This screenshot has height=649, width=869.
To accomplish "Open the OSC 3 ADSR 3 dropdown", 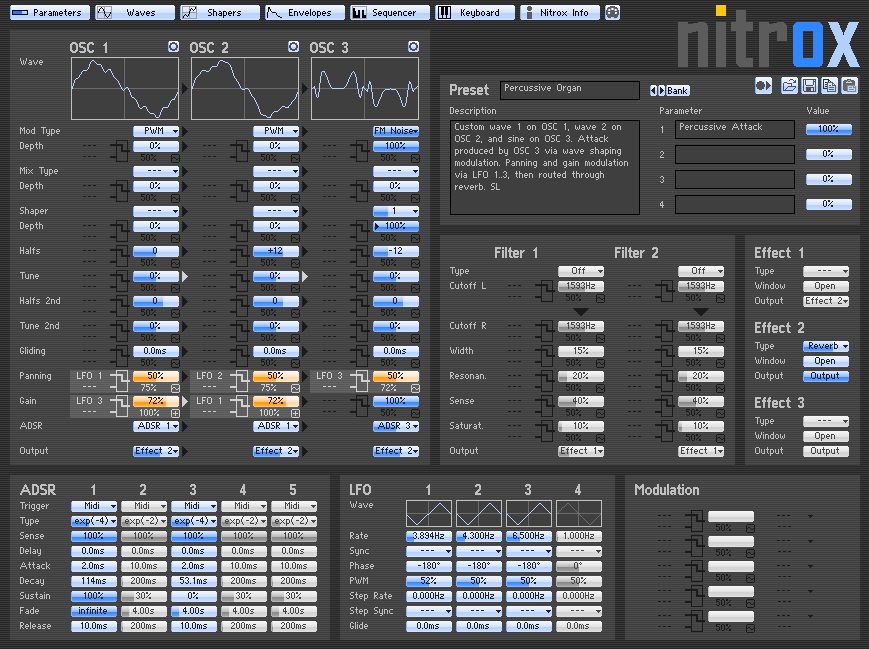I will coord(396,426).
